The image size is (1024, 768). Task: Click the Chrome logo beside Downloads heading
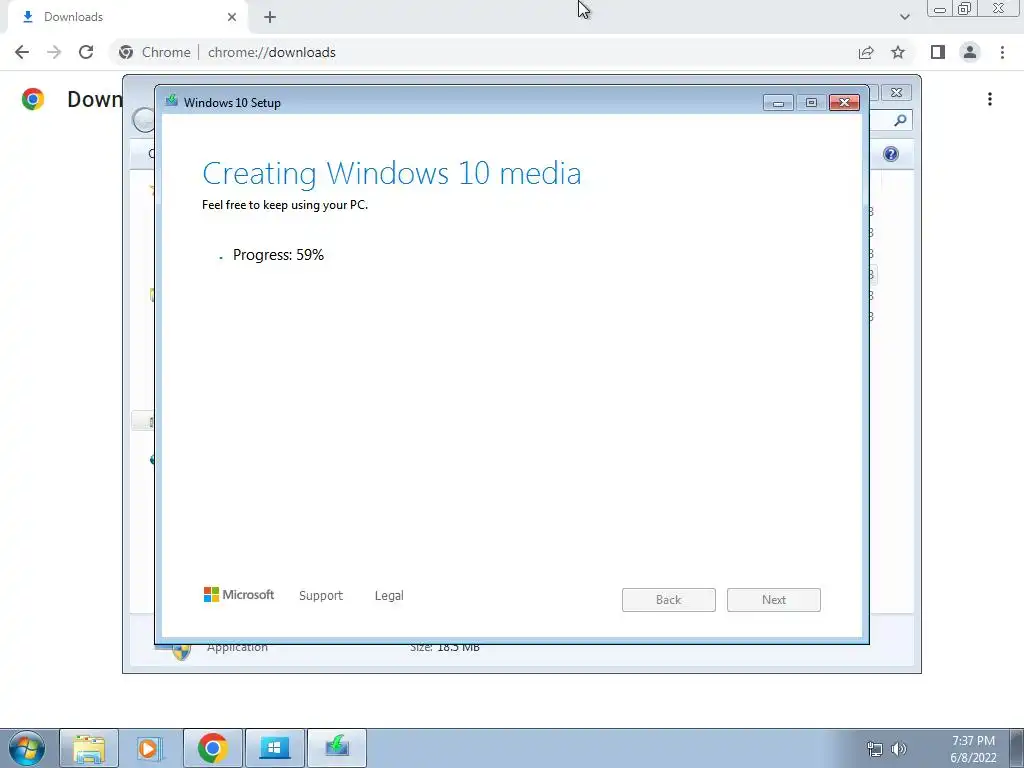click(33, 99)
